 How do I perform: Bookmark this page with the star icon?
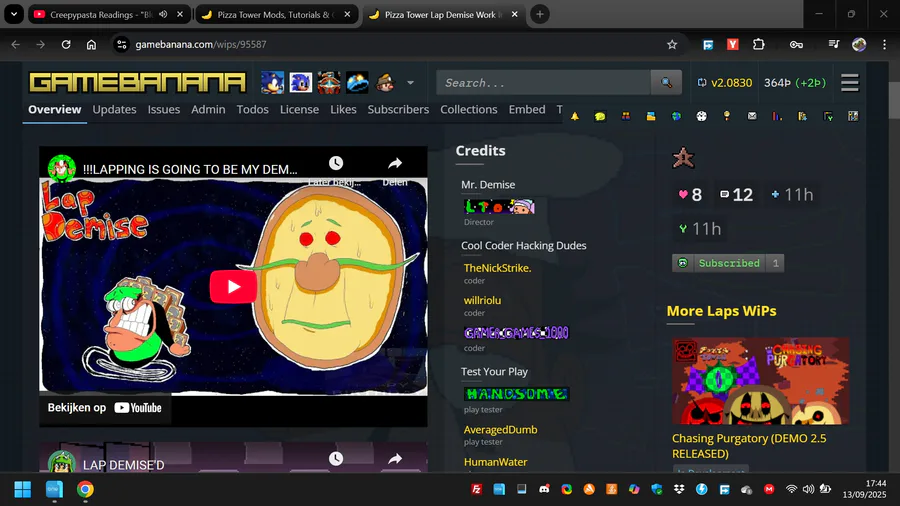672,44
